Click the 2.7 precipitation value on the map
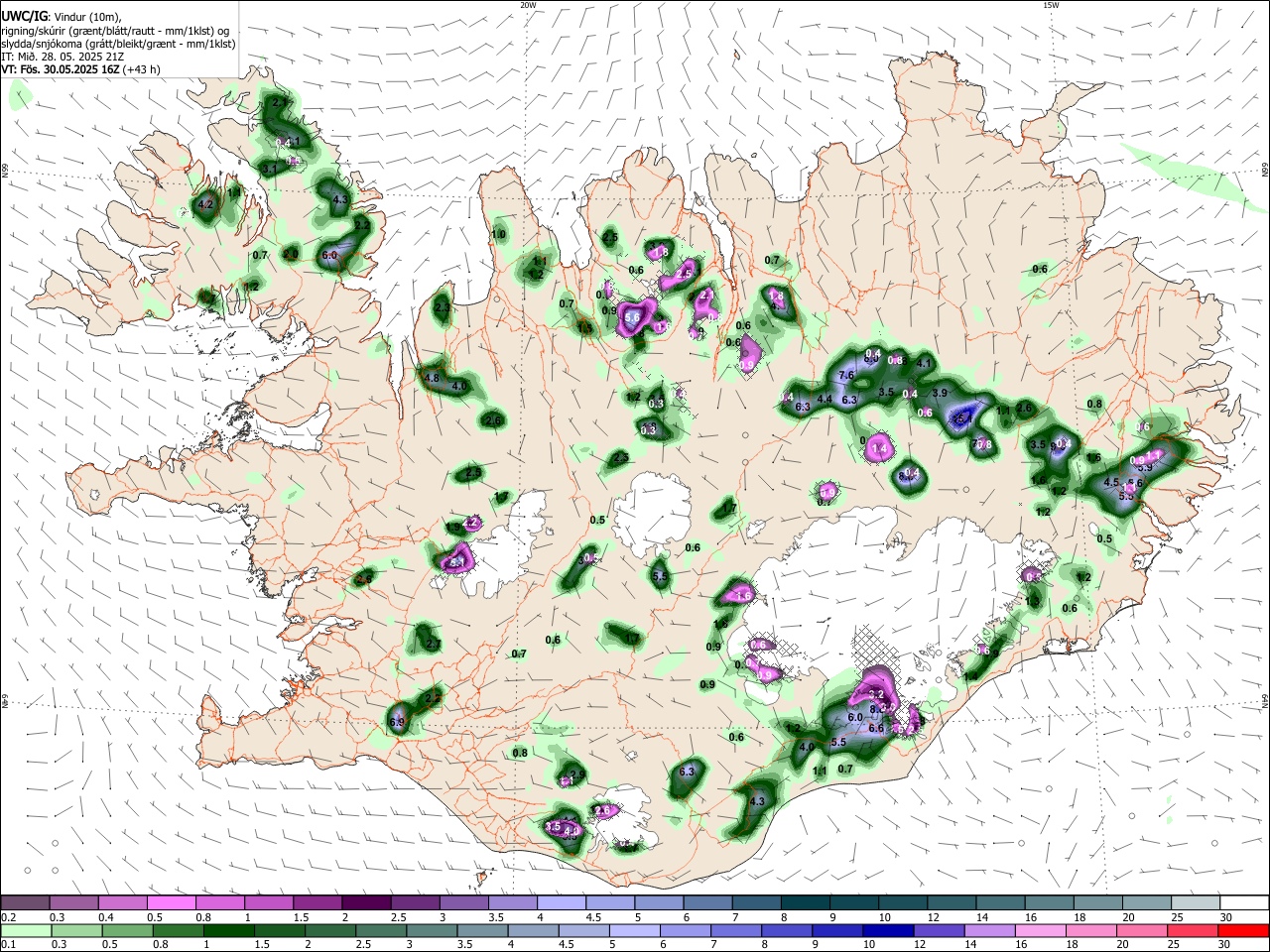1270x952 pixels. (433, 645)
